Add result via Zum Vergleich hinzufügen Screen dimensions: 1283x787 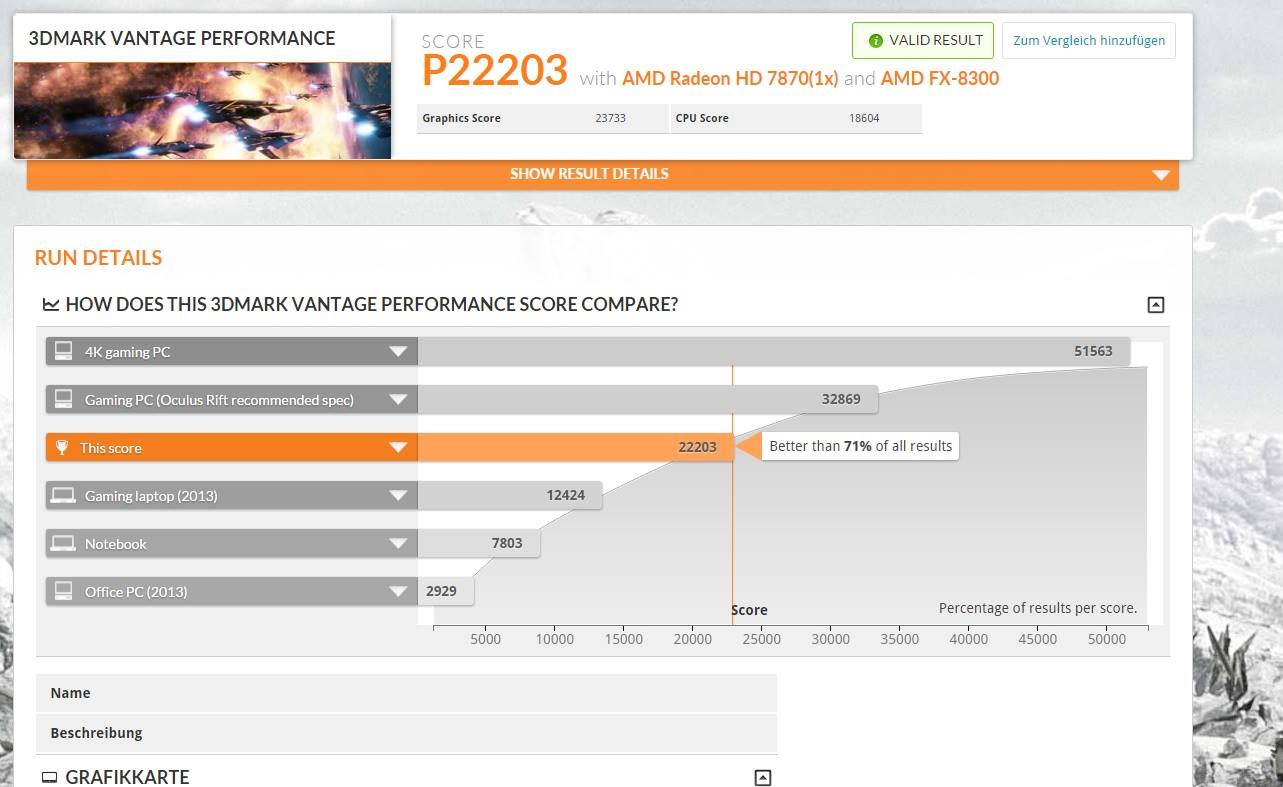1089,41
